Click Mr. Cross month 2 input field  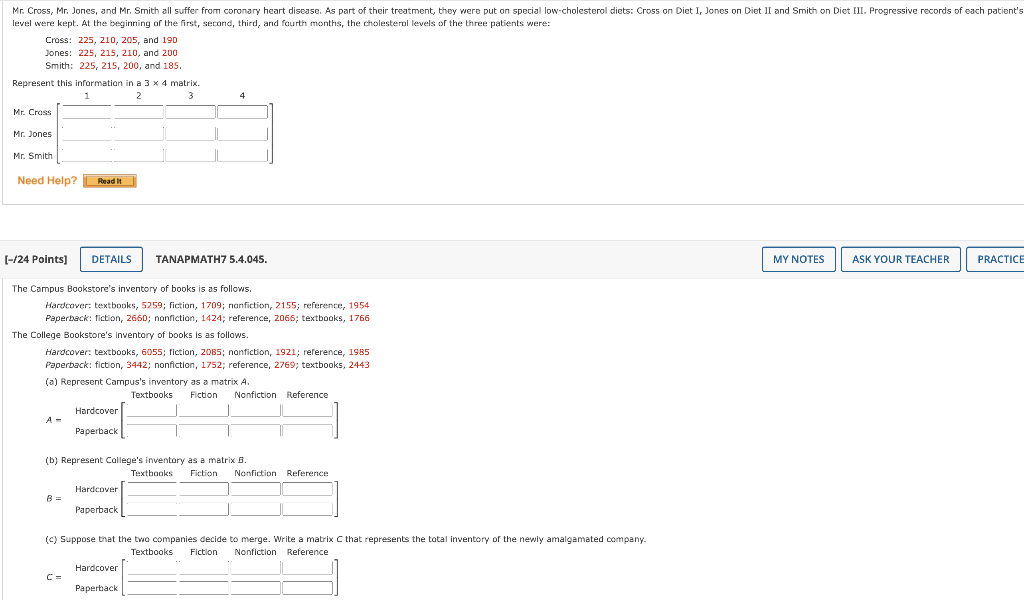click(x=138, y=112)
